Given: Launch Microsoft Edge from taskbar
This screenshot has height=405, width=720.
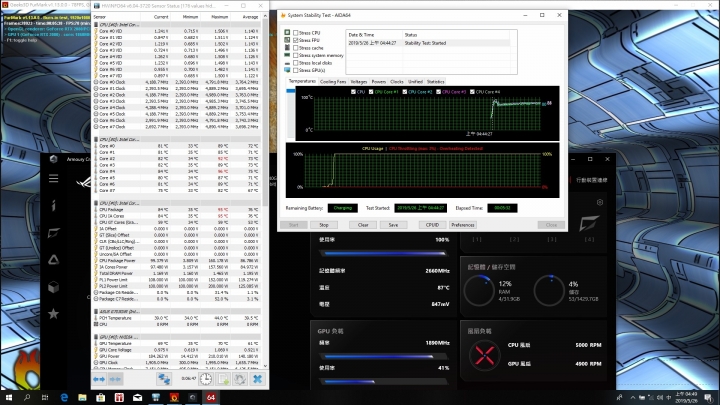Looking at the screenshot, I should tap(64, 398).
